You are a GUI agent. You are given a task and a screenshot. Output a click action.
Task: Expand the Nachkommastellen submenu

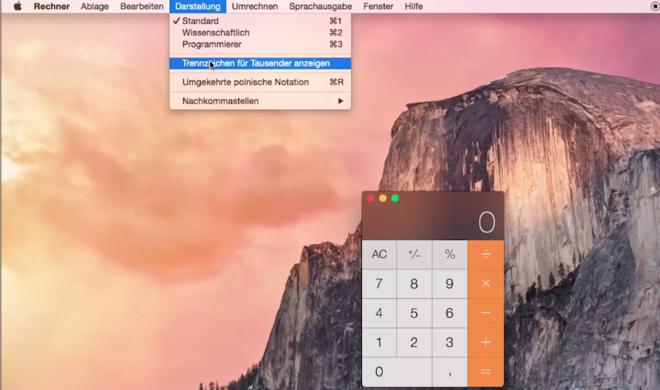260,101
